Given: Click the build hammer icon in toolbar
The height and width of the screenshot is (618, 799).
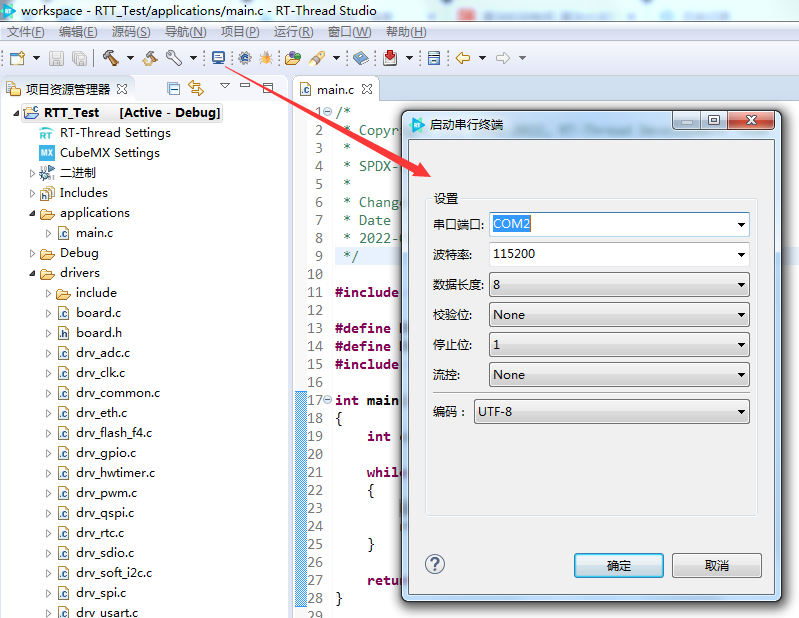Looking at the screenshot, I should (x=109, y=58).
